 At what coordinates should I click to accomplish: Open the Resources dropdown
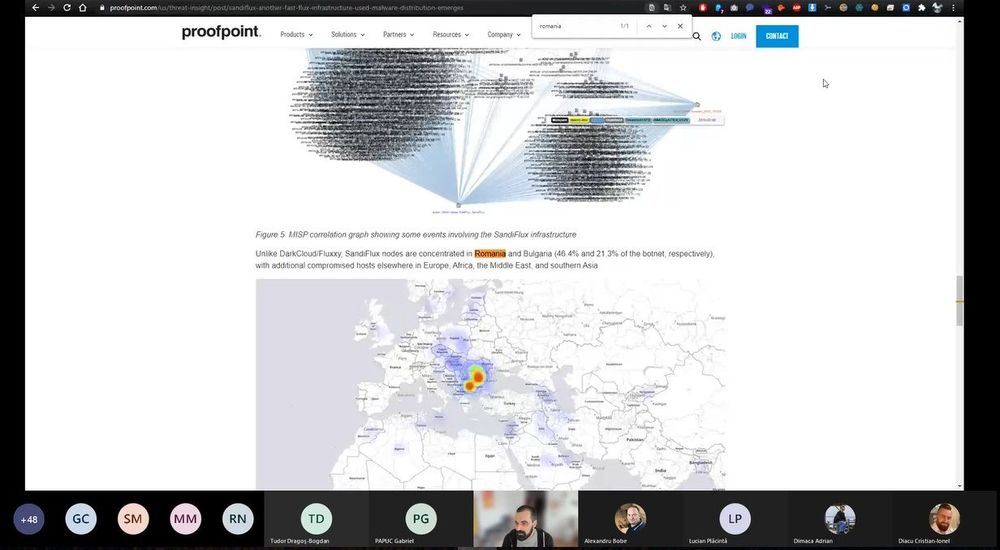[x=450, y=34]
